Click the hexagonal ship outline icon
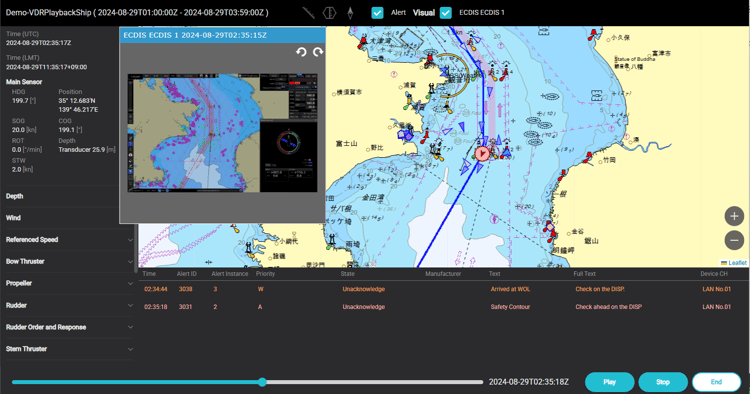This screenshot has height=394, width=750. 330,12
